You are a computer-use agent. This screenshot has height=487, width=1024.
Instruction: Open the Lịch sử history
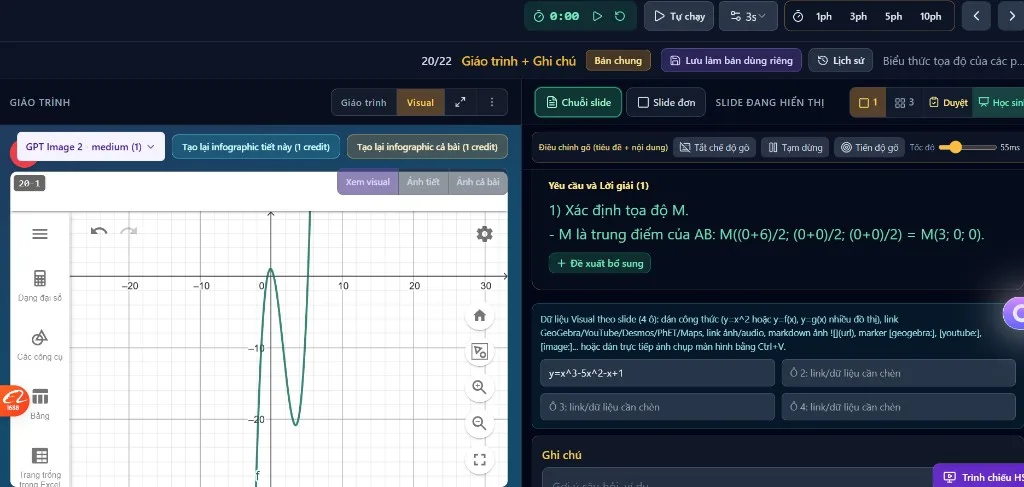pos(841,61)
